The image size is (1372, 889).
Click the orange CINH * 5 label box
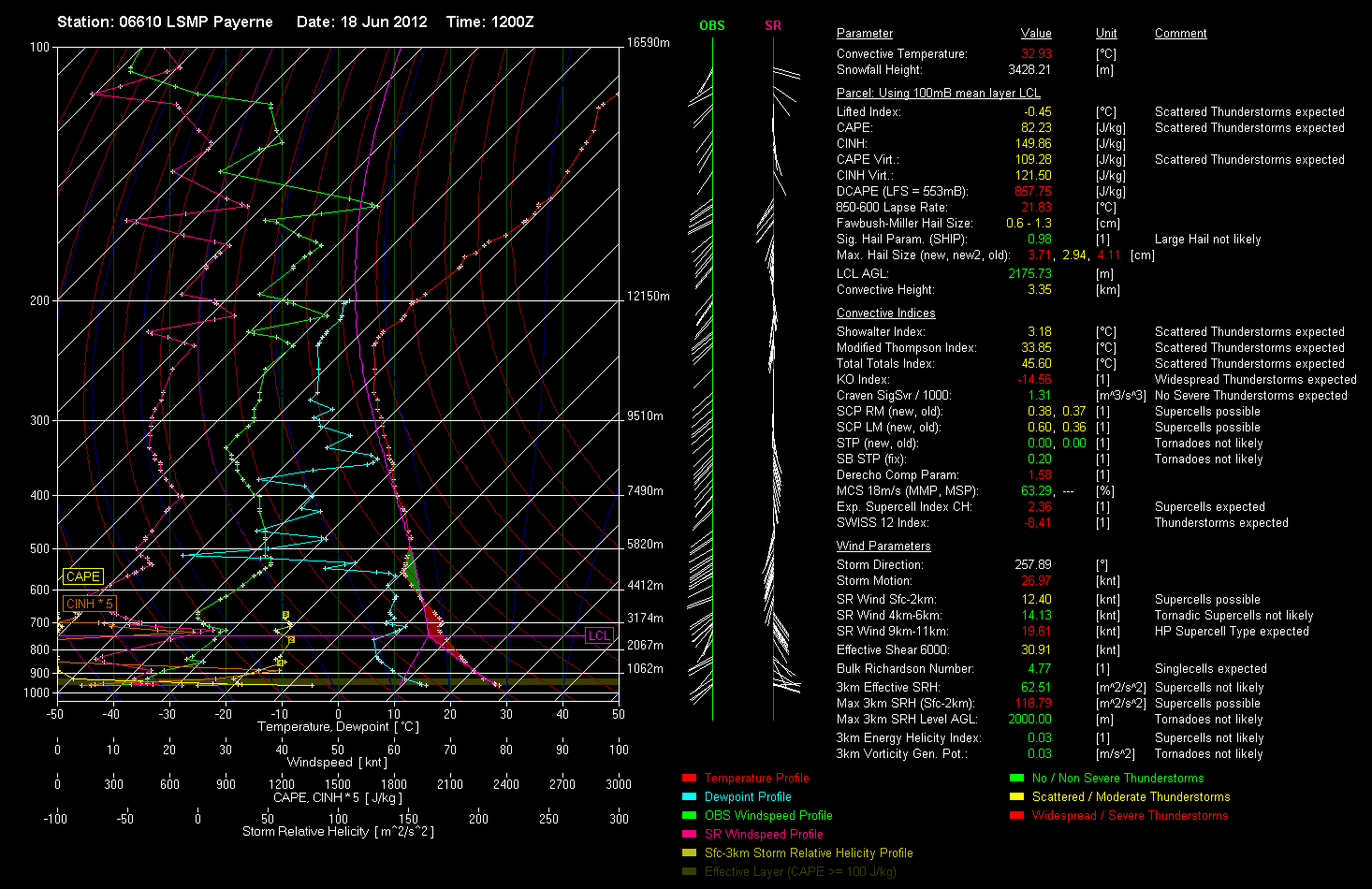point(90,604)
